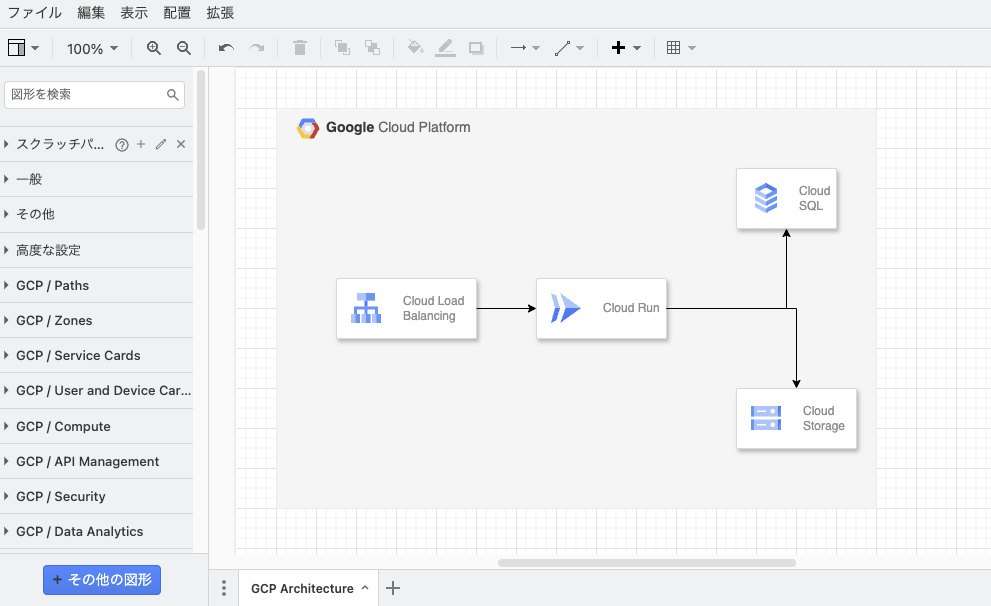Screen dimensions: 991x606
Task: Click the 図形を検索 search field
Action: click(86, 95)
